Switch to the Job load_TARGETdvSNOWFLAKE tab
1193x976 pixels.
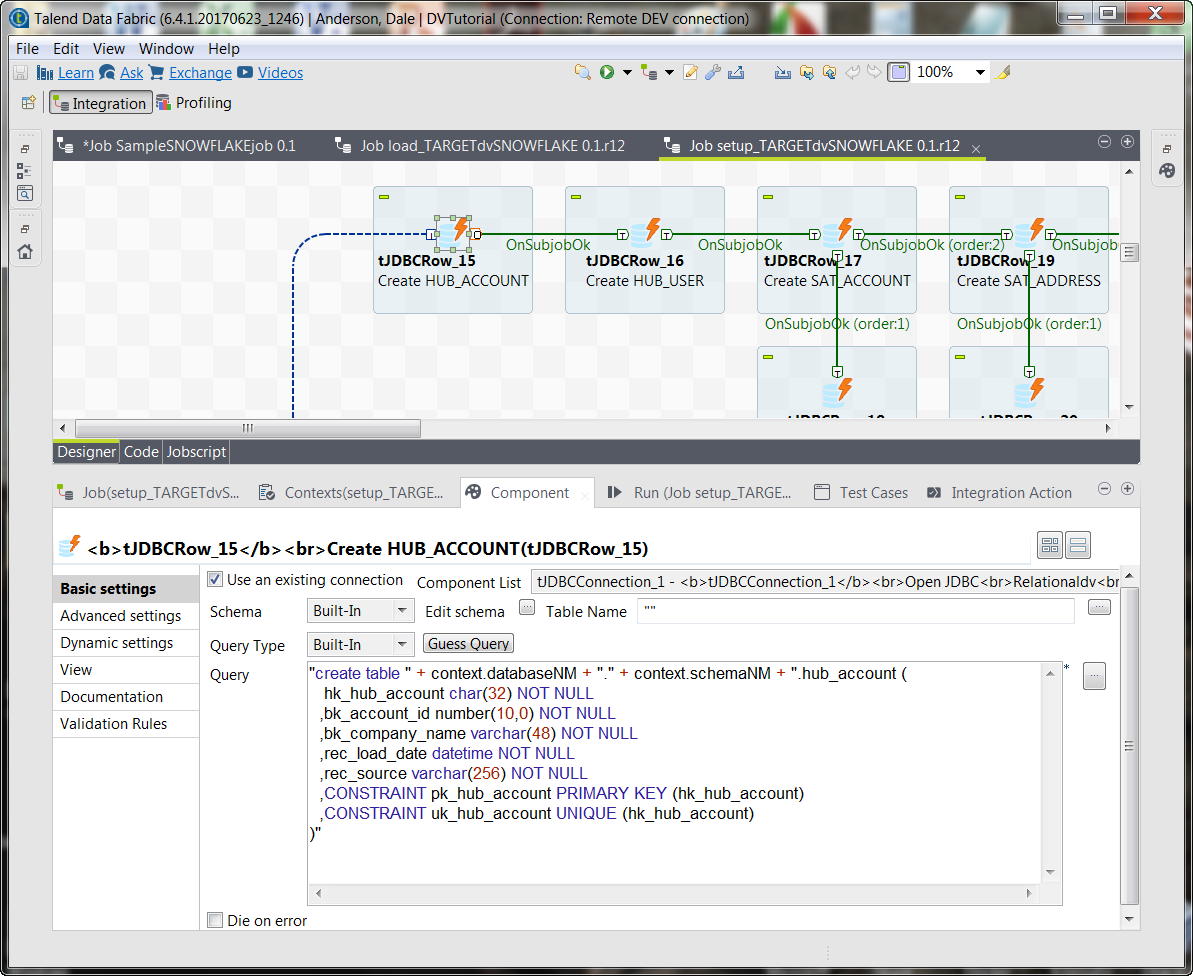(x=492, y=146)
